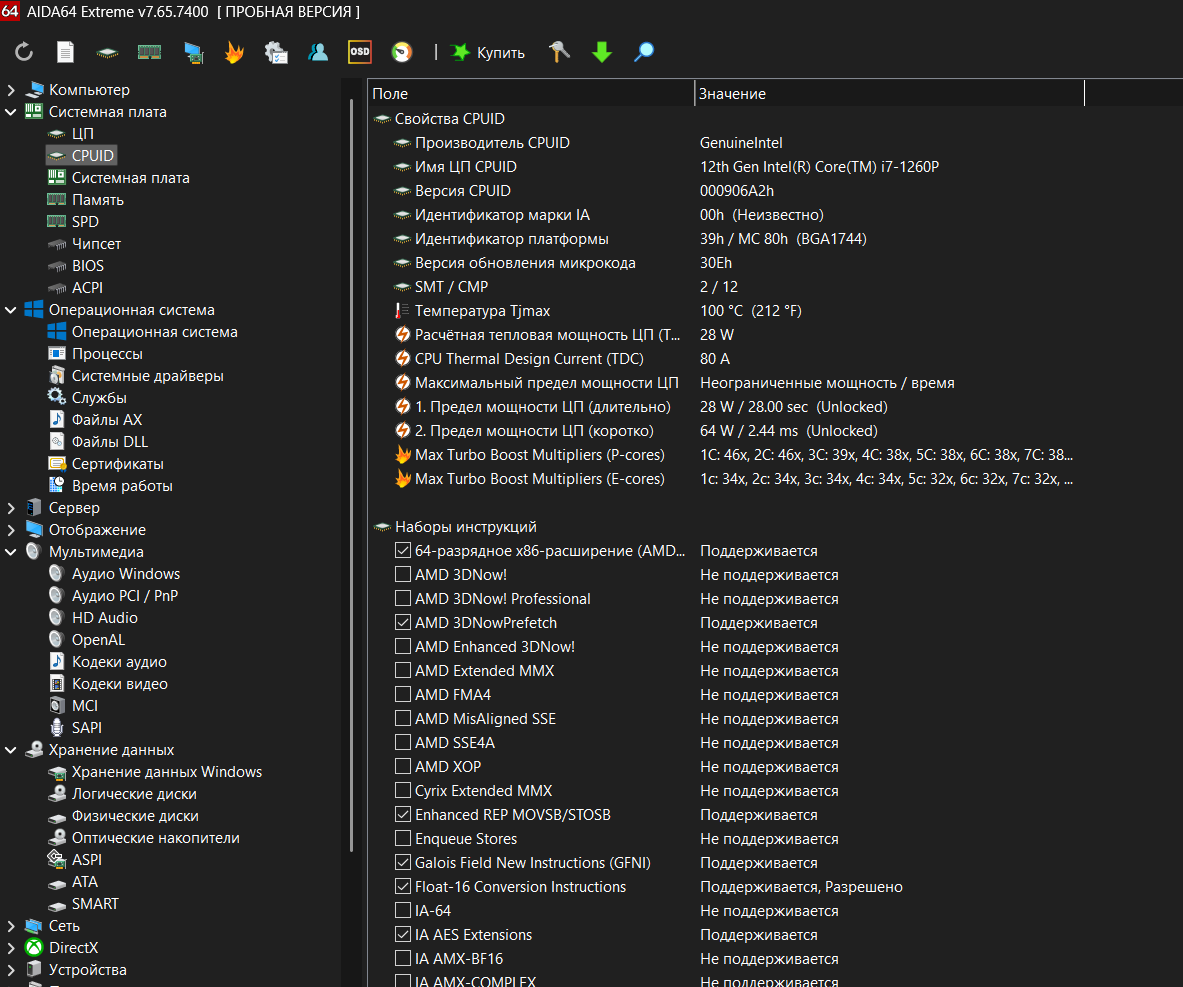Viewport: 1183px width, 987px height.
Task: Toggle Galois Field New Instructions checkbox
Action: pos(403,862)
